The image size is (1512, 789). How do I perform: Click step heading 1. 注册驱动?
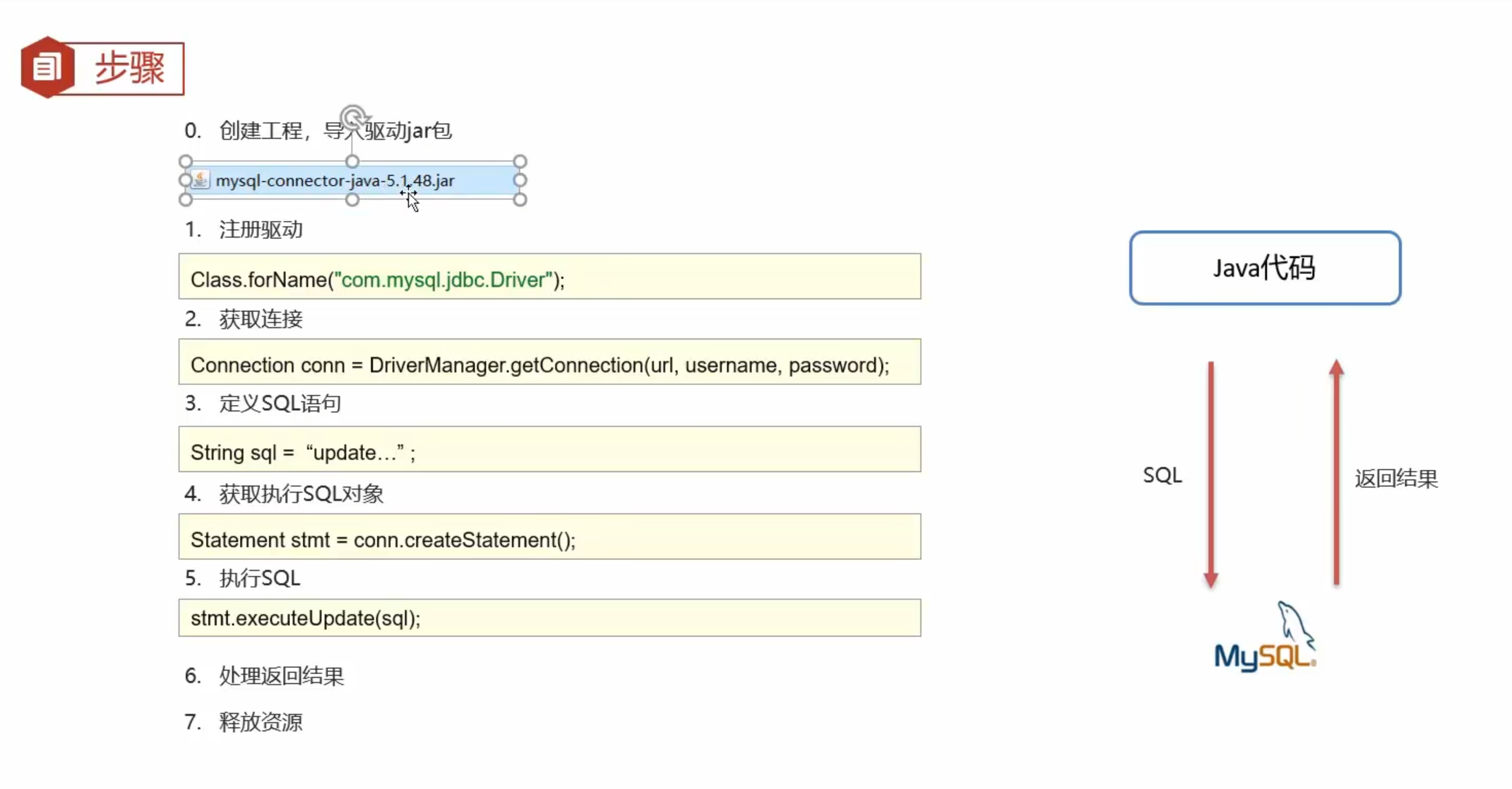pyautogui.click(x=244, y=229)
